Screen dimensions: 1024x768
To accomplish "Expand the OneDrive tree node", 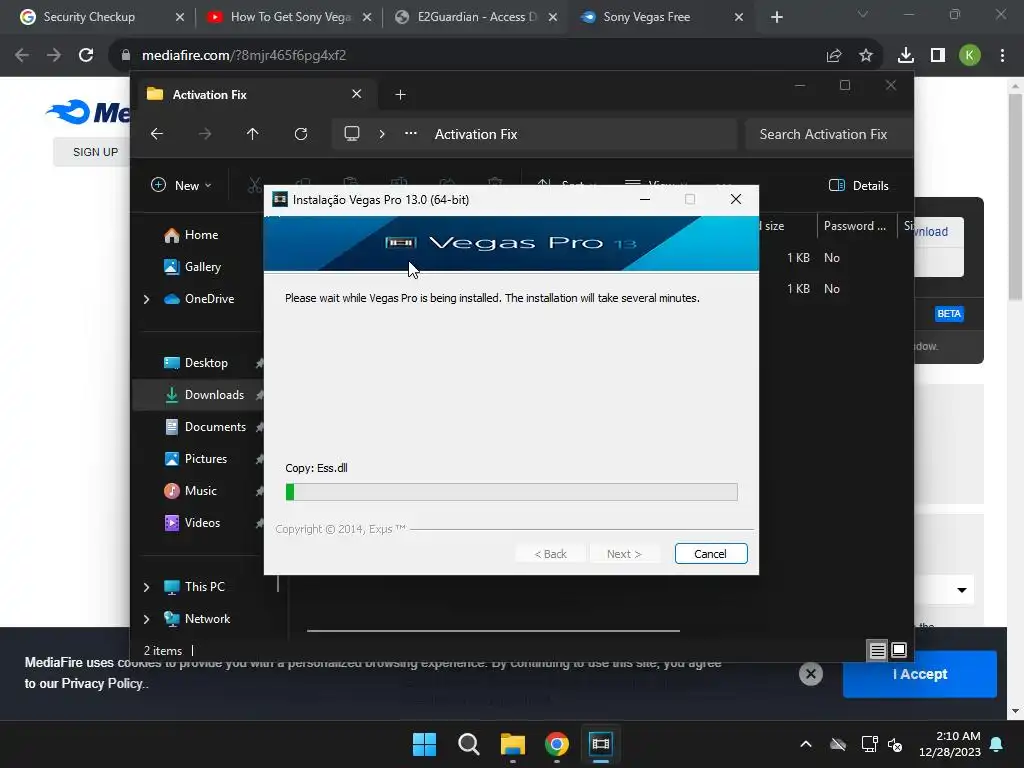I will [x=146, y=299].
